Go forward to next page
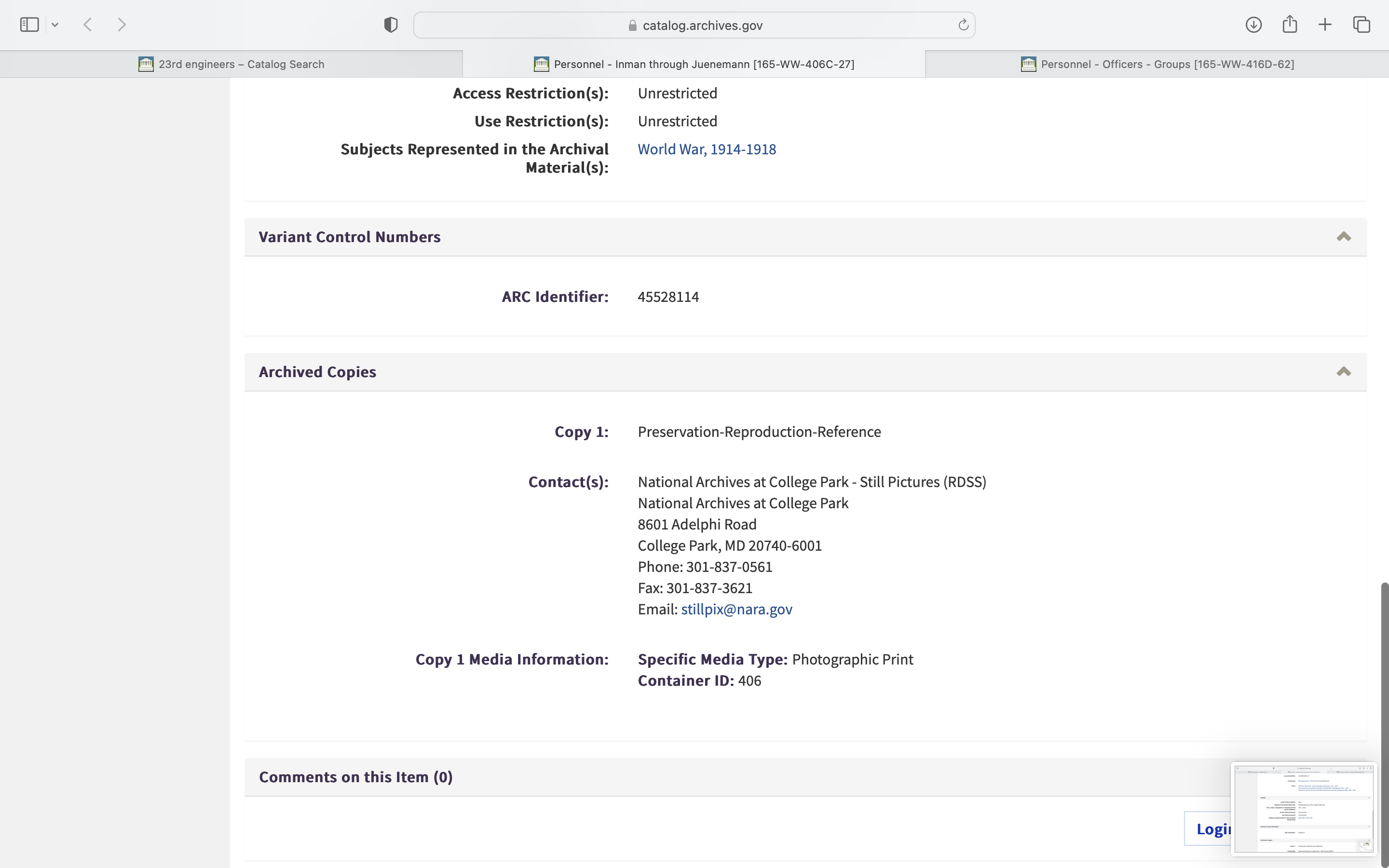 tap(121, 25)
